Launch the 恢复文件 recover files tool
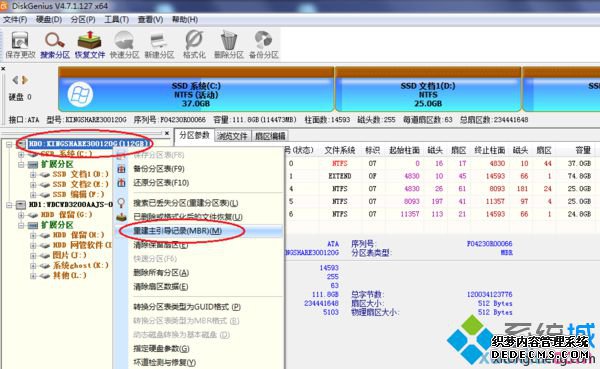600x369 pixels. point(90,45)
